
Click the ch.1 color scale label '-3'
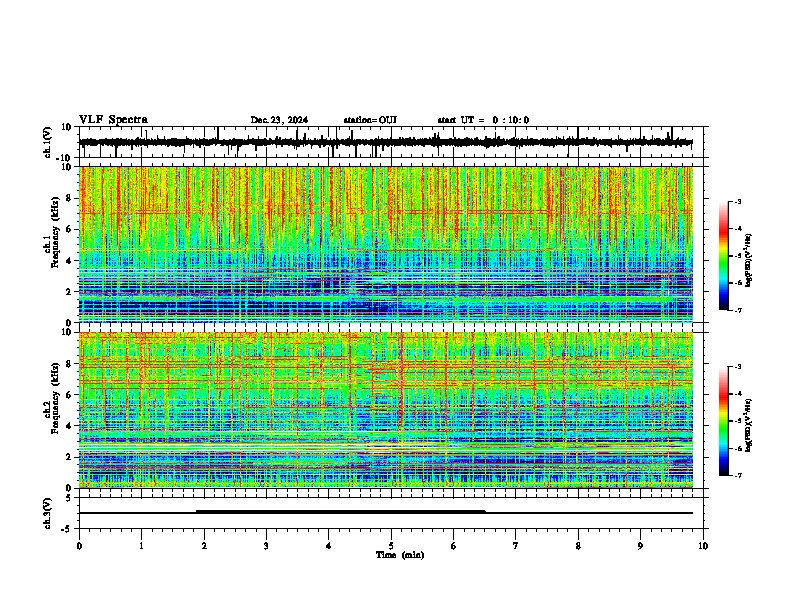pyautogui.click(x=737, y=202)
